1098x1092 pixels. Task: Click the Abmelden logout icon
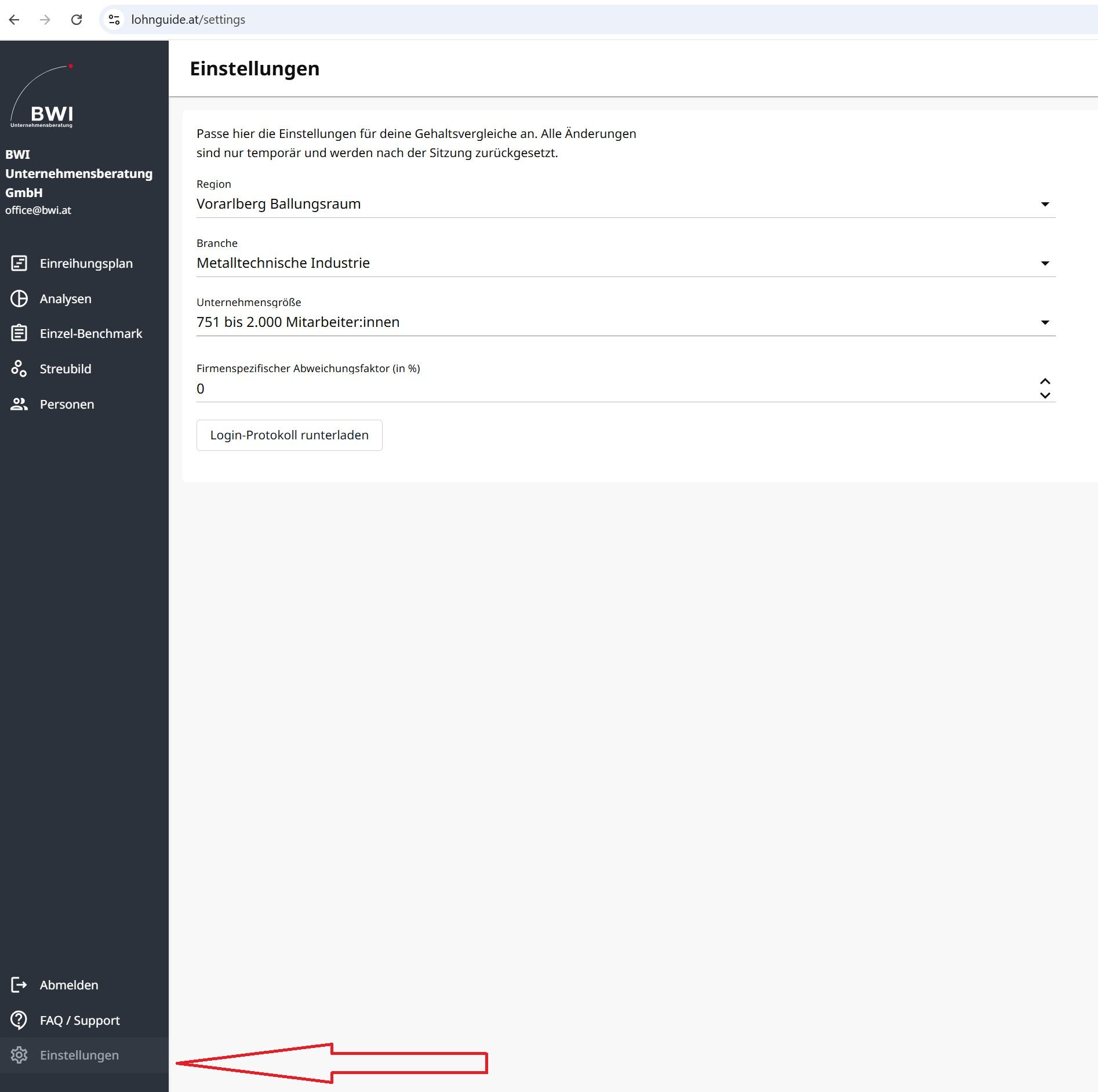click(x=19, y=985)
